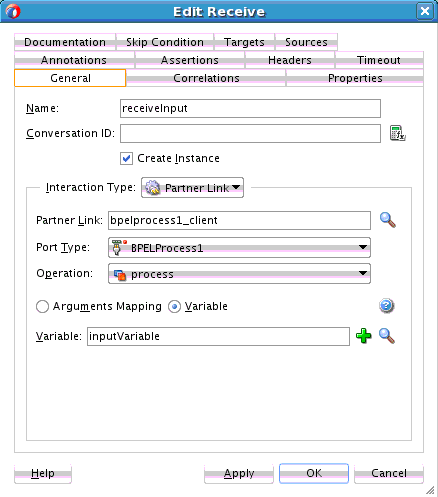This screenshot has height=497, width=438.
Task: Select the General tab
Action: pos(70,78)
